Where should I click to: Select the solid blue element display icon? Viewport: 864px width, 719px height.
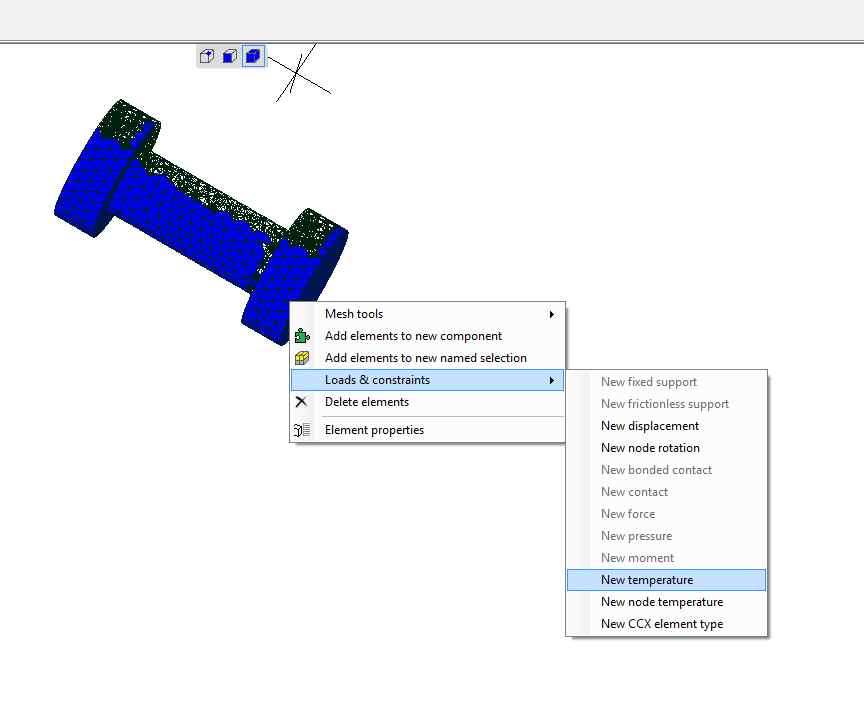point(253,56)
